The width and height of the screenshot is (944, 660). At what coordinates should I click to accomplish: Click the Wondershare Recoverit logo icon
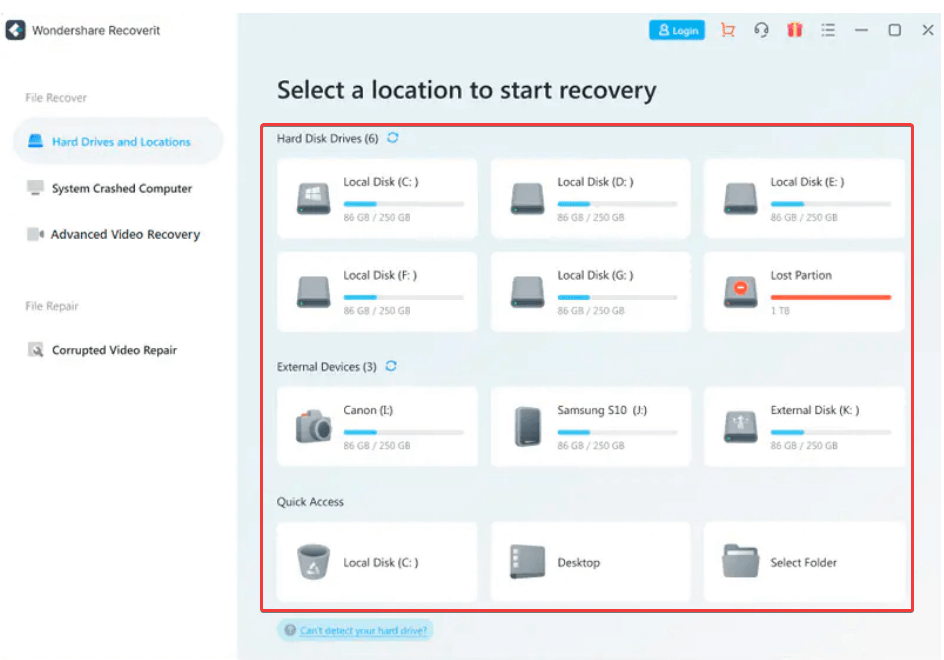15,30
